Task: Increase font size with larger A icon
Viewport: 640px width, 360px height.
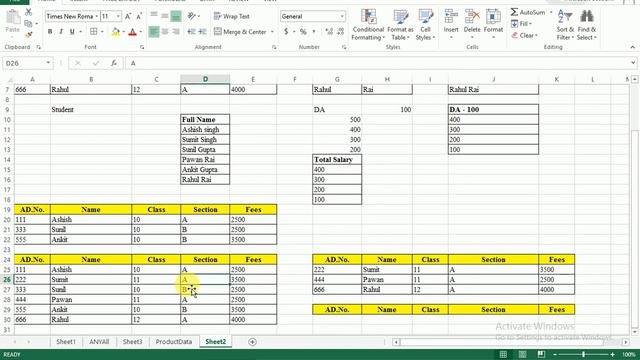Action: [x=128, y=16]
